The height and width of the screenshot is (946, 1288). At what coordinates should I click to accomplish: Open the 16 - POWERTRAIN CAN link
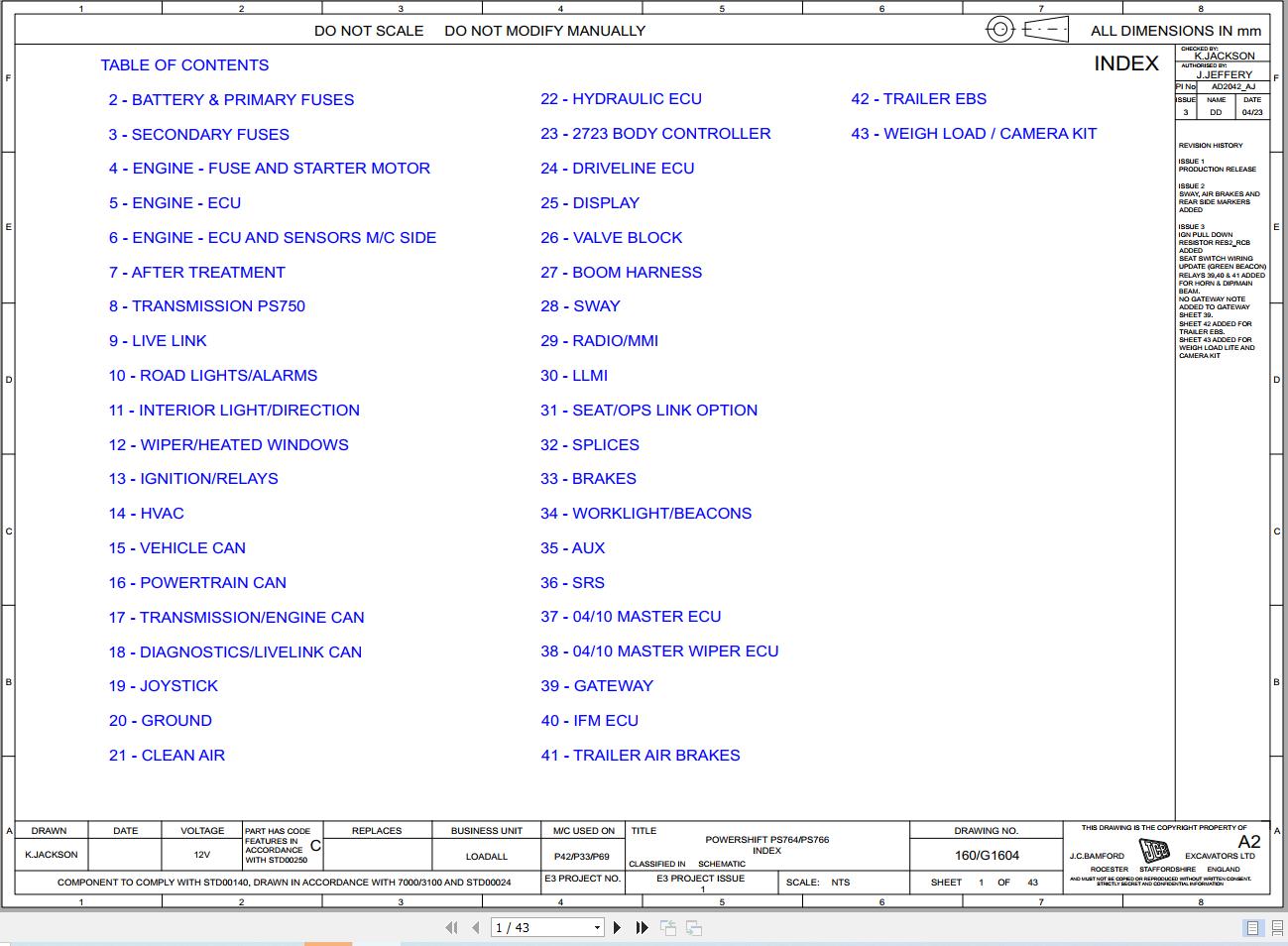pyautogui.click(x=197, y=582)
